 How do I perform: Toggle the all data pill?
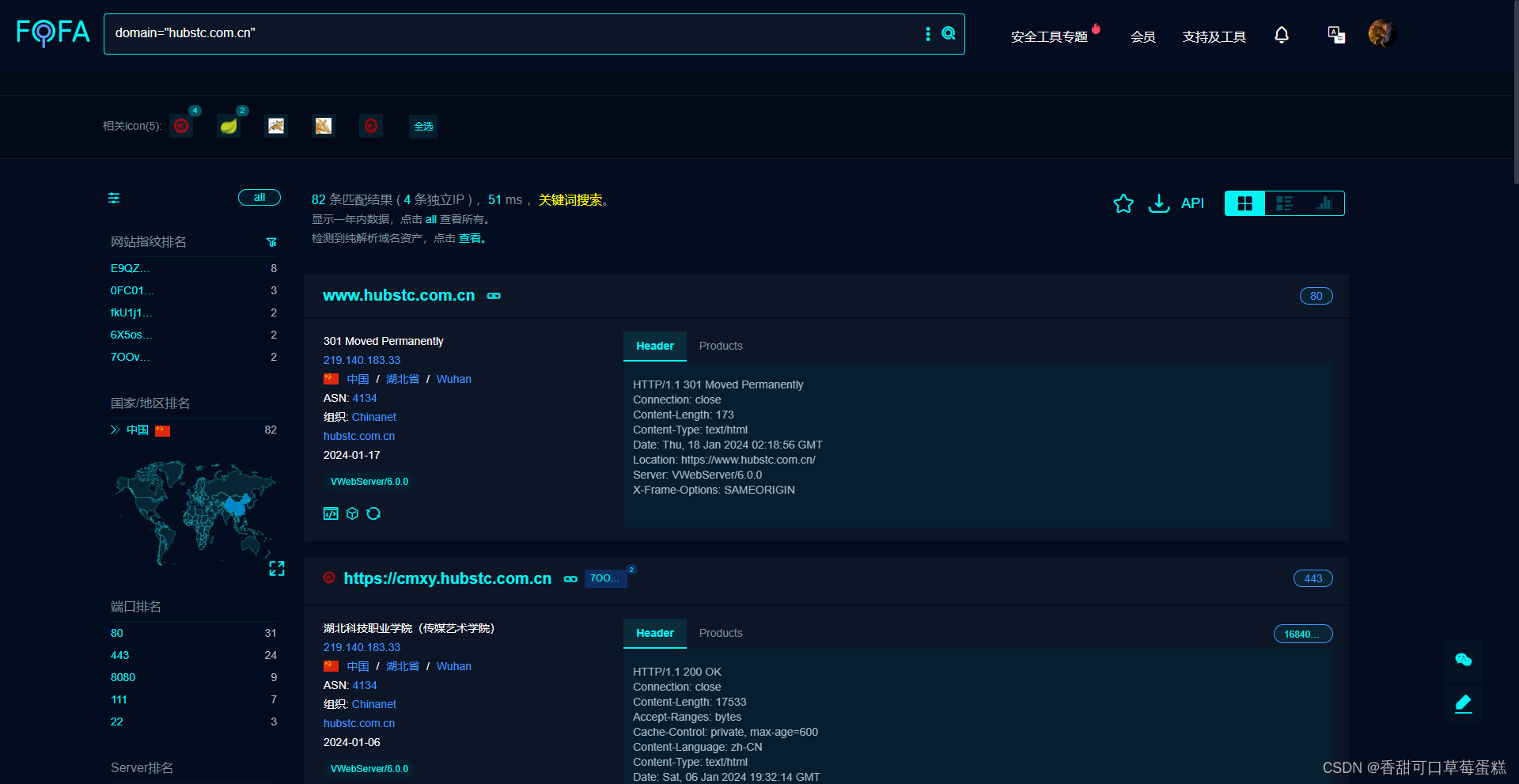pyautogui.click(x=259, y=198)
